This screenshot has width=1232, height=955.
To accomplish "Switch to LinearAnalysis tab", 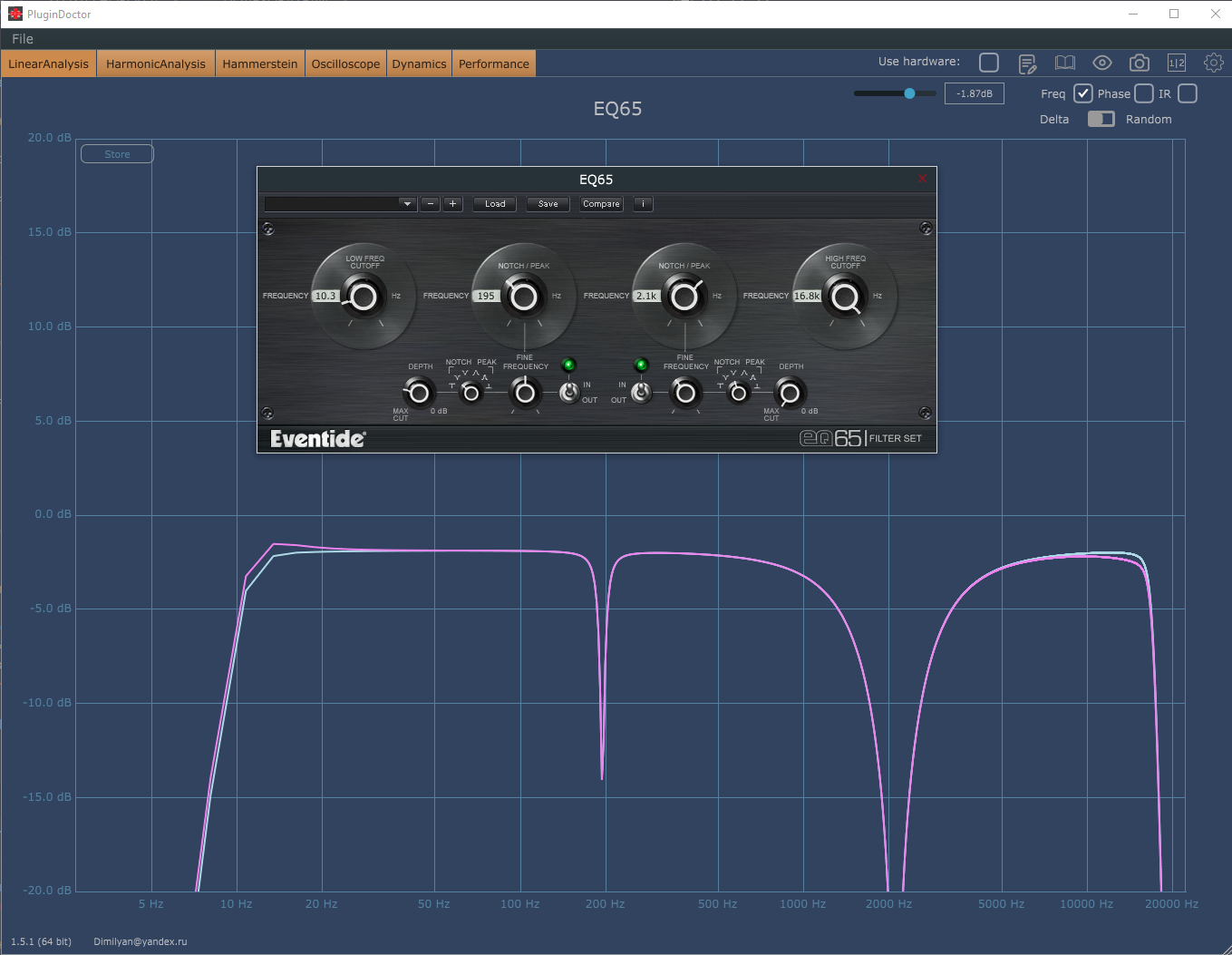I will pyautogui.click(x=49, y=63).
